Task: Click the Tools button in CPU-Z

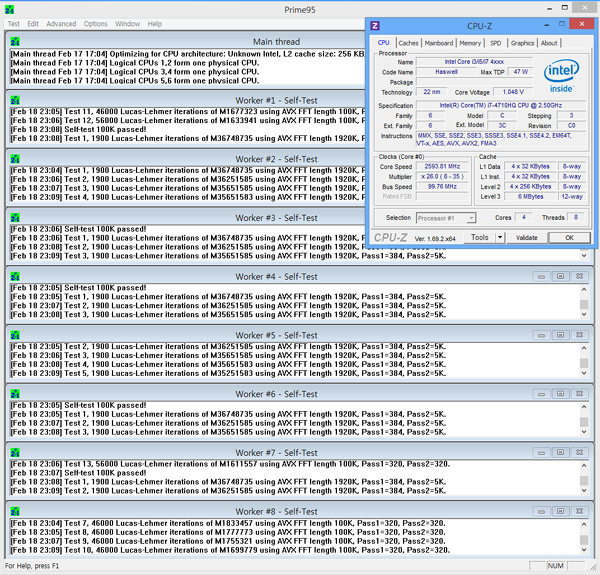Action: 479,238
